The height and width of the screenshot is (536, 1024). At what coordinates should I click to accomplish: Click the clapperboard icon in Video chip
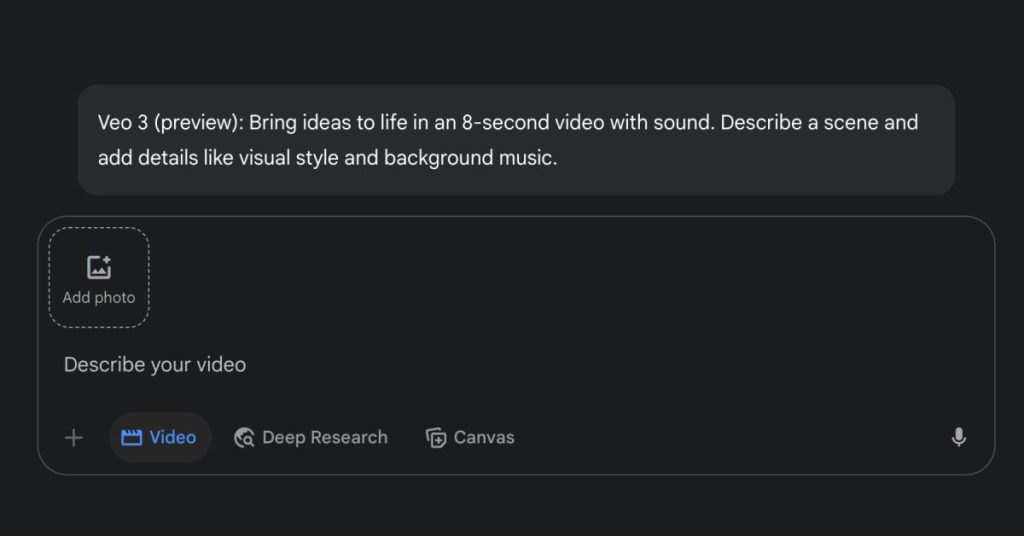pos(131,437)
